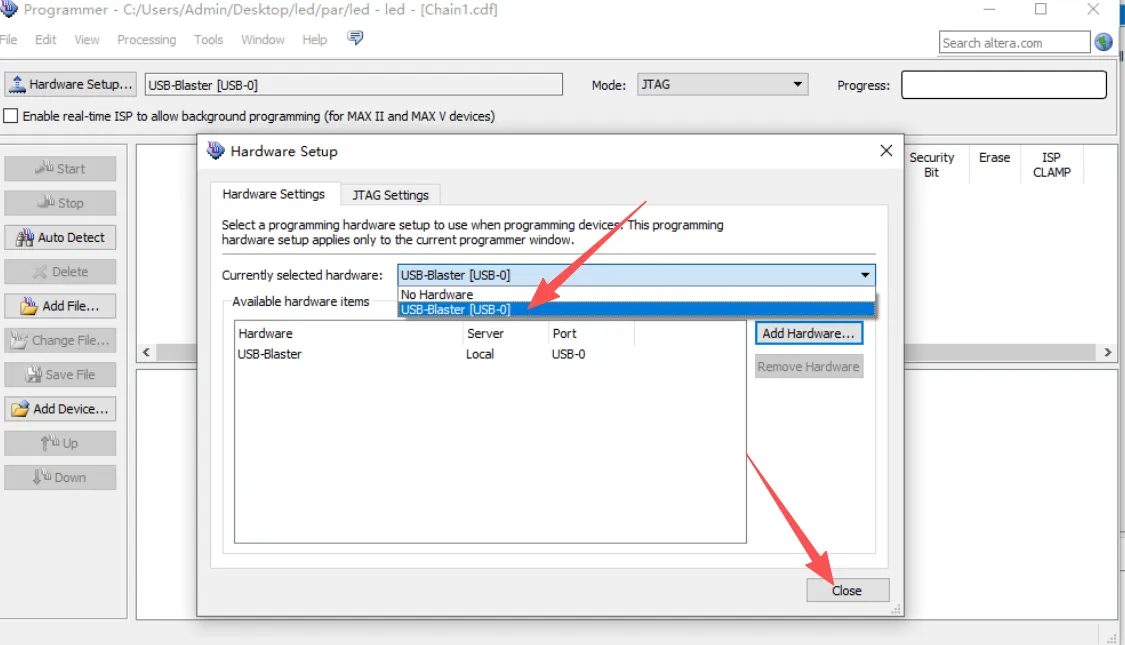1125x645 pixels.
Task: Click the feedback speech bubble icon in menu bar
Action: 355,38
